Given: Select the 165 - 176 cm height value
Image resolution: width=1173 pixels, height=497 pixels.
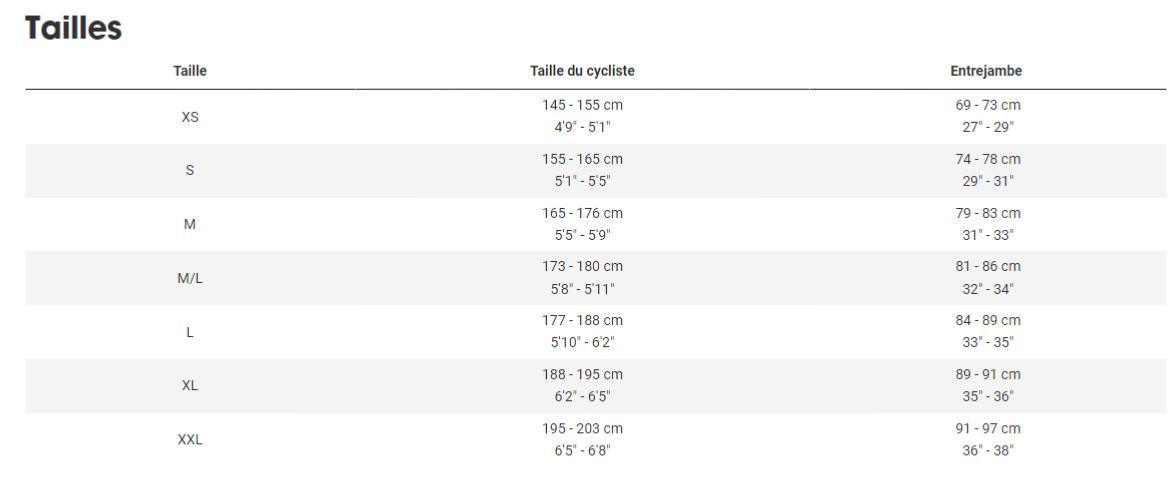Looking at the screenshot, I should (x=582, y=213).
